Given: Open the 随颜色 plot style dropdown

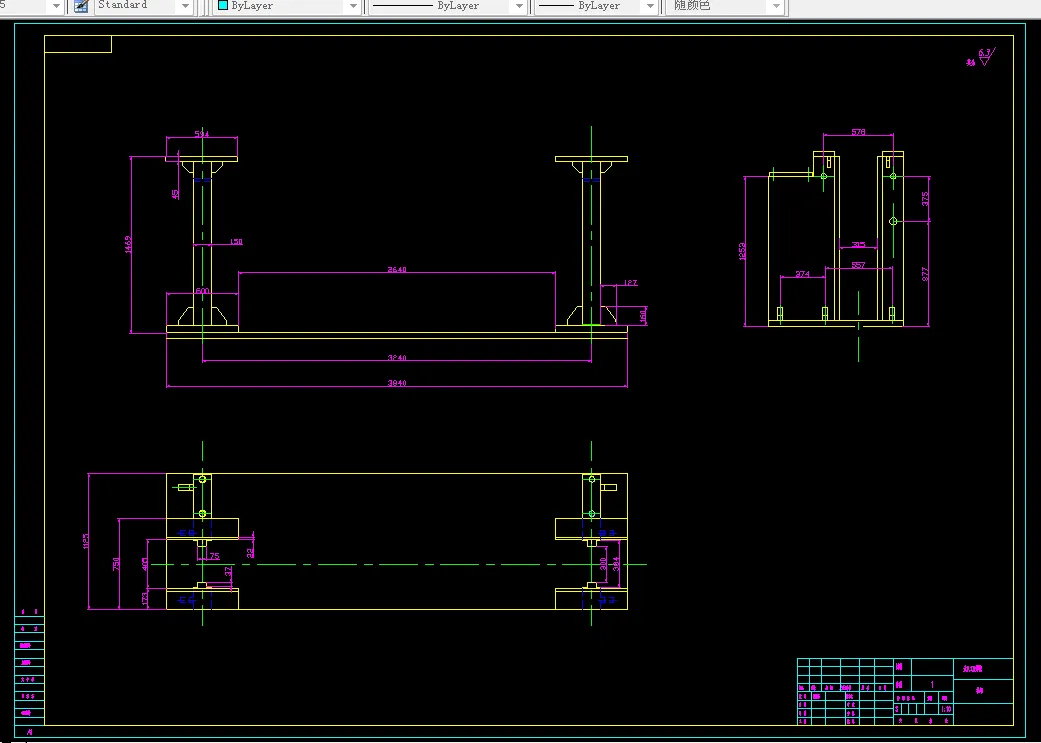Looking at the screenshot, I should click(776, 6).
